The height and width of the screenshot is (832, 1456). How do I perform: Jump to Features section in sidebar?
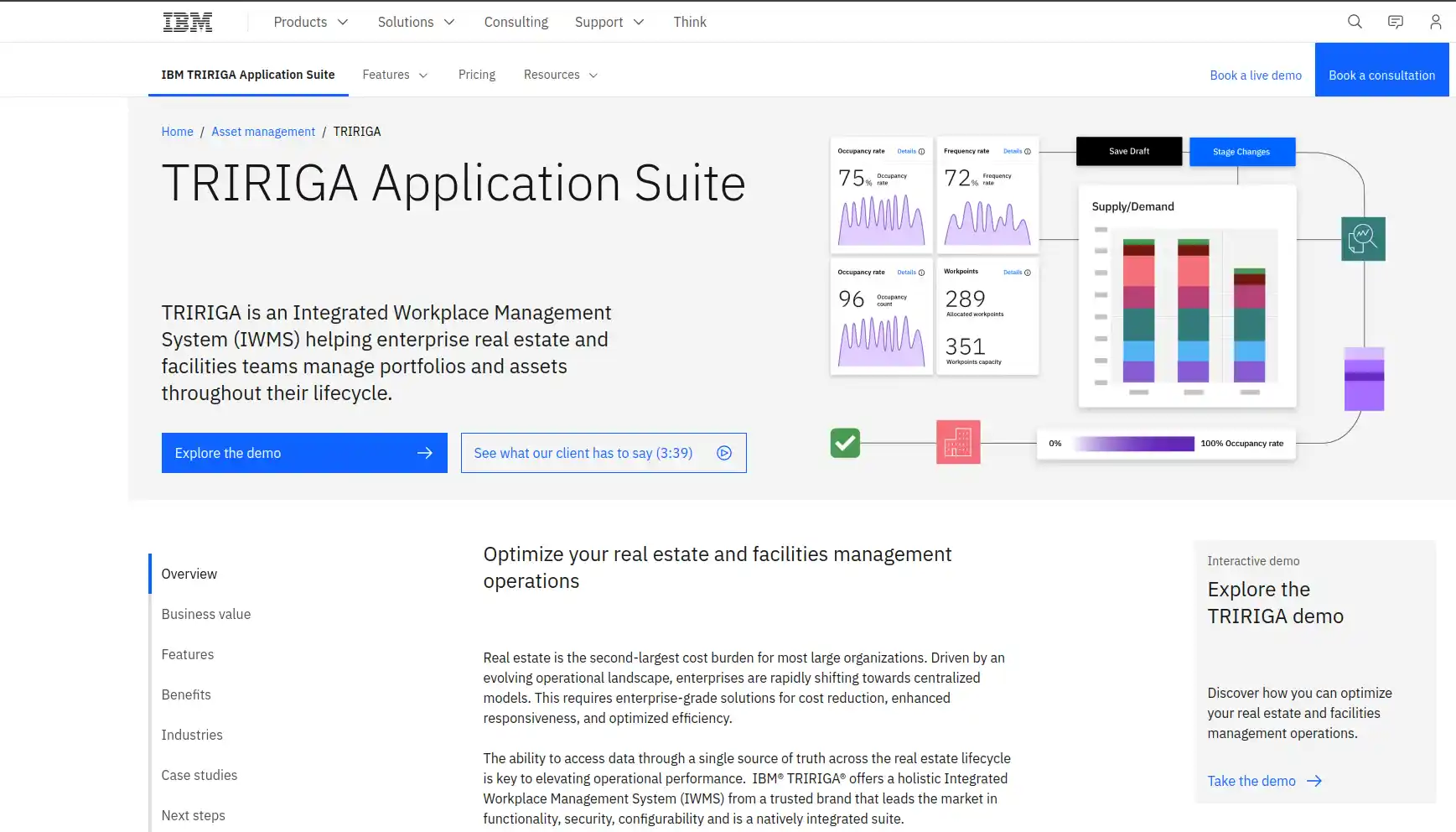pyautogui.click(x=188, y=654)
